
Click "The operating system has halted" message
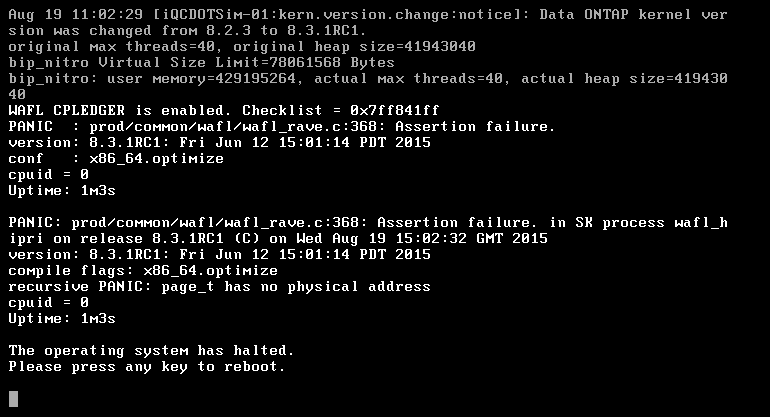(x=151, y=350)
